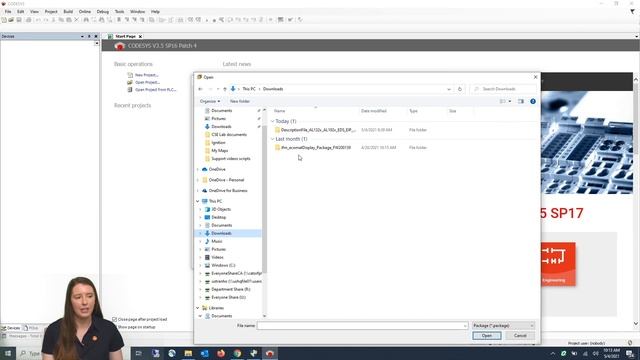Close the Start Page tab
This screenshot has width=640, height=360.
(140, 36)
